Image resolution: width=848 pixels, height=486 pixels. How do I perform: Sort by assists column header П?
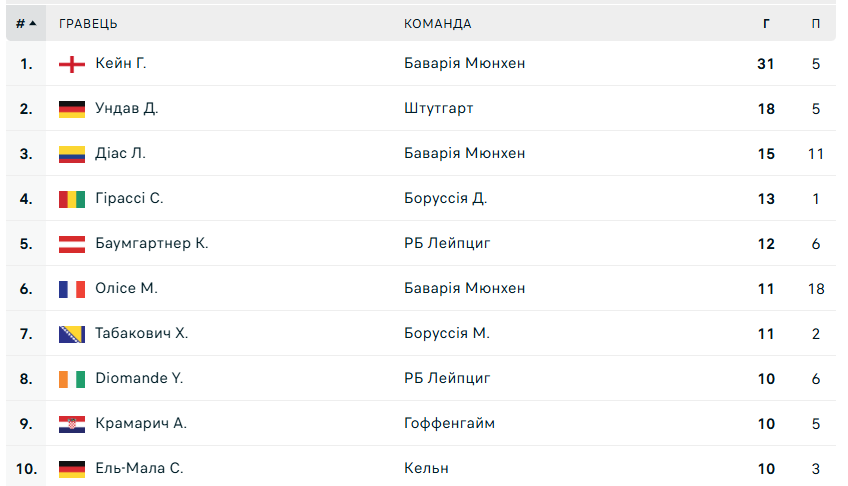pyautogui.click(x=816, y=24)
